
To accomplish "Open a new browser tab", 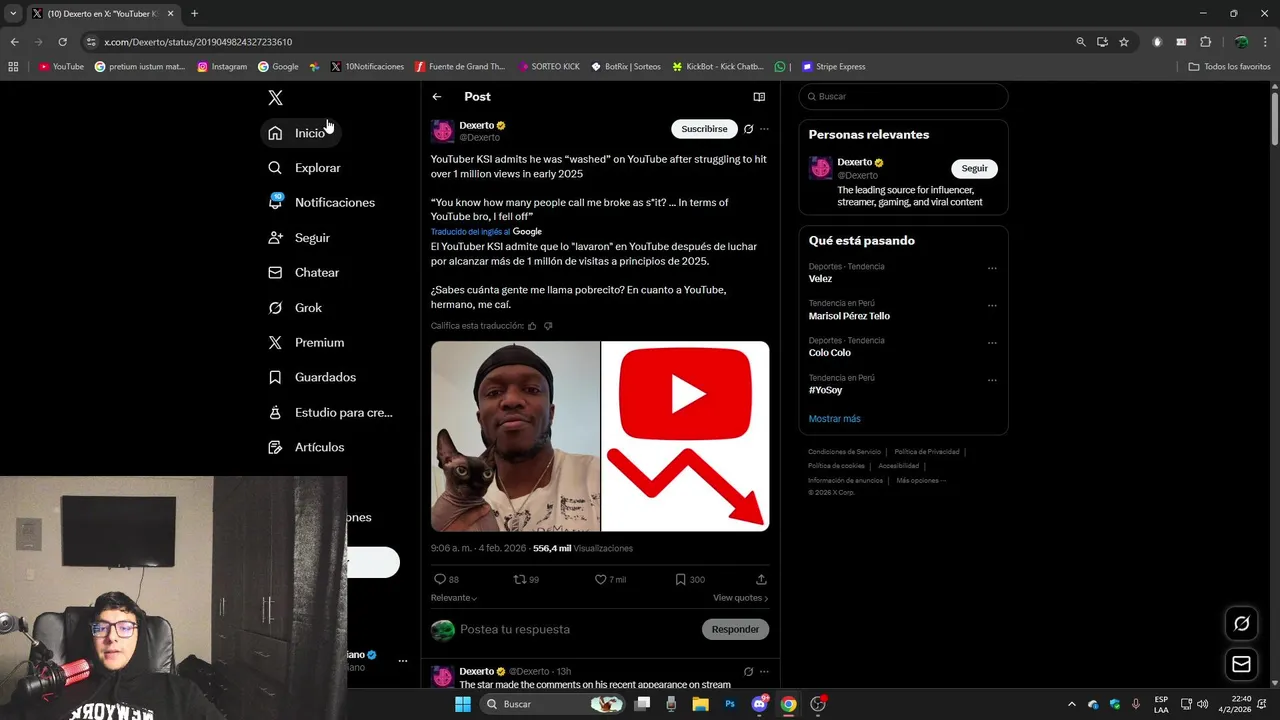I will coord(194,14).
